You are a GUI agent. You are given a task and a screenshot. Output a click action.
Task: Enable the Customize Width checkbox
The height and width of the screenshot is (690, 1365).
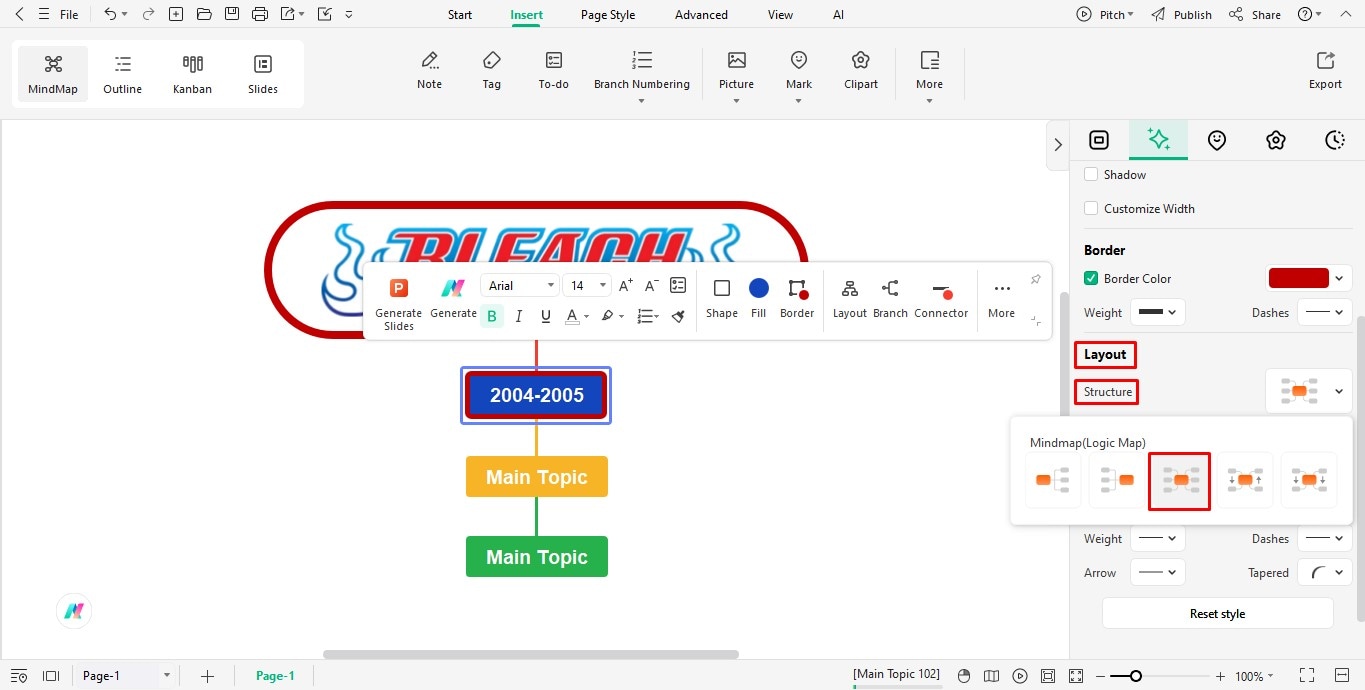tap(1091, 208)
